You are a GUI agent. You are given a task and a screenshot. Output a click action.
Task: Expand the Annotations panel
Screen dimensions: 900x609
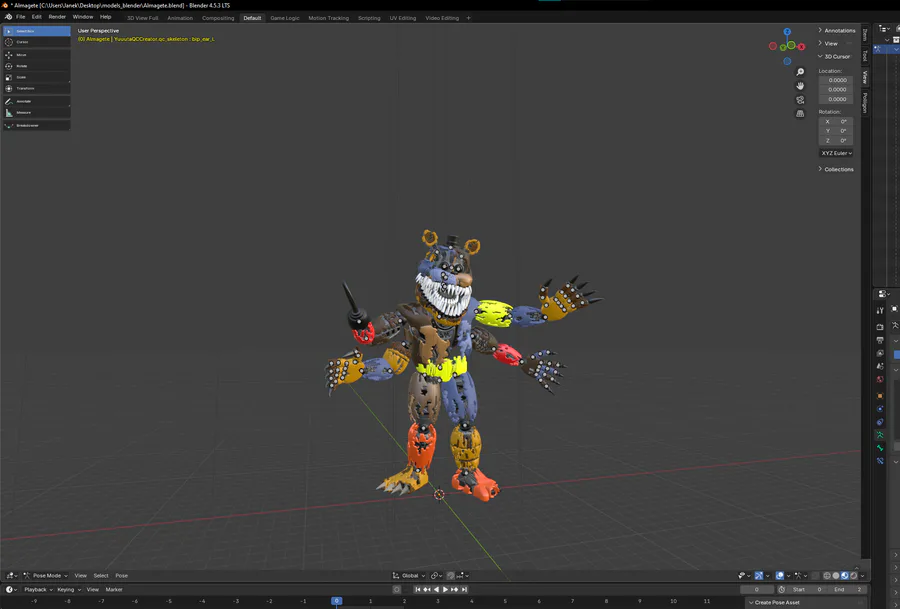[836, 30]
